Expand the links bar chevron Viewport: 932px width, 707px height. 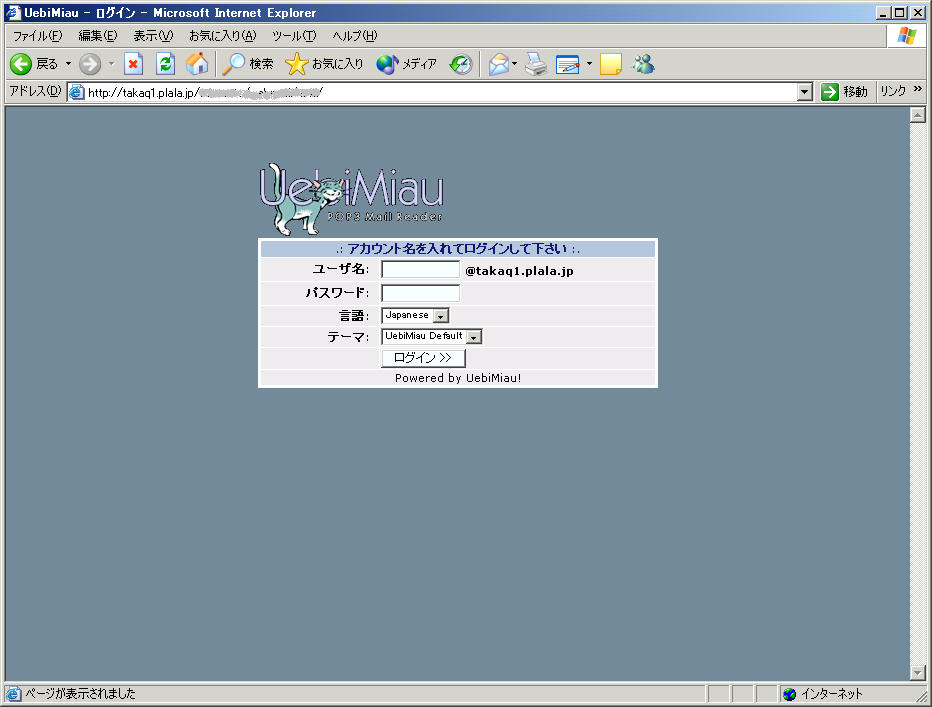(x=918, y=89)
